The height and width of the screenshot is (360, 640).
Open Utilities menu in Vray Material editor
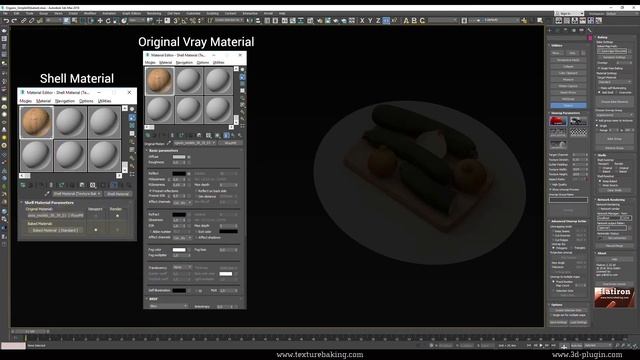pyautogui.click(x=219, y=62)
